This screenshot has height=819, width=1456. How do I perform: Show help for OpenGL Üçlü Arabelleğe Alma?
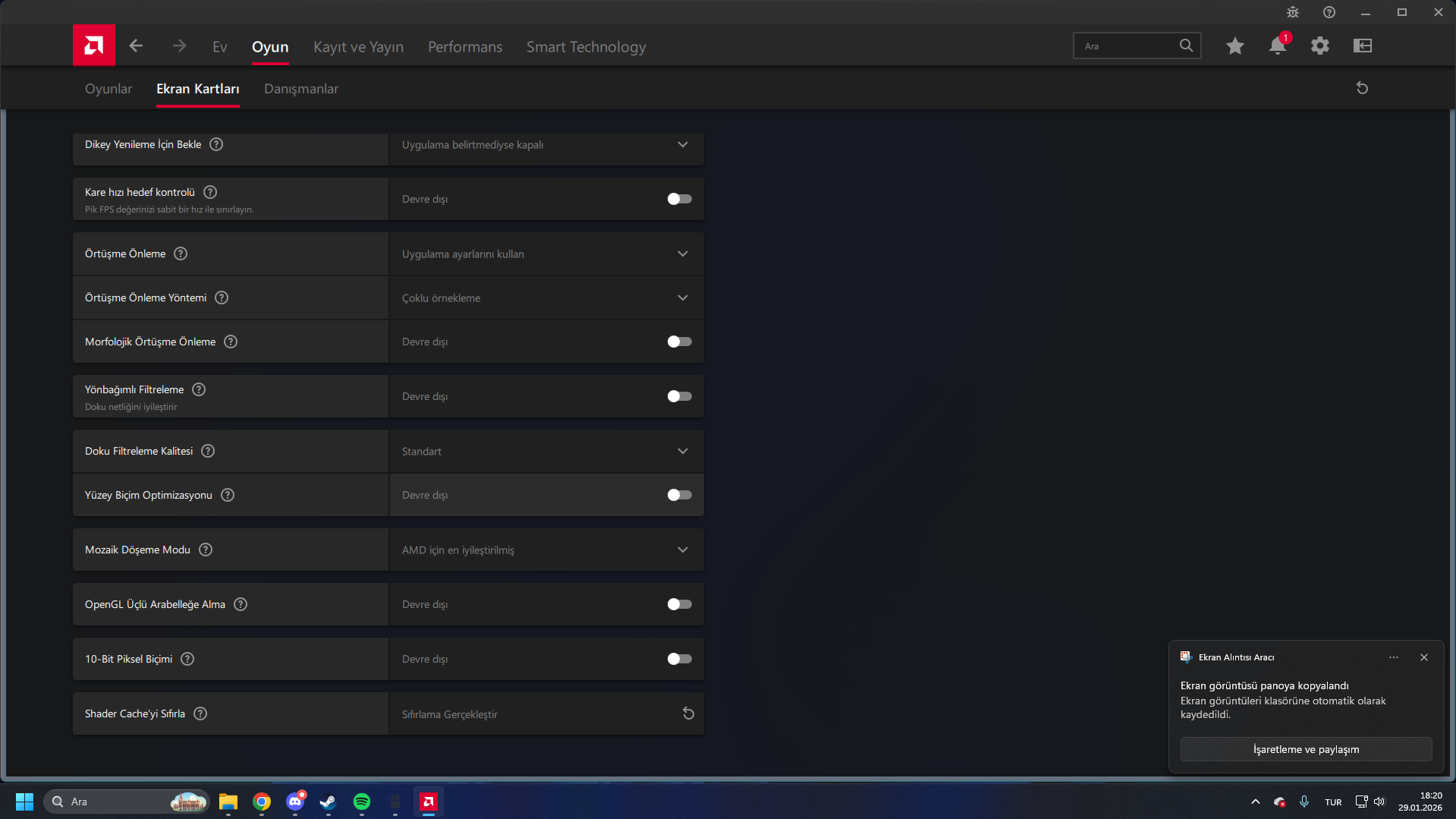pos(241,604)
